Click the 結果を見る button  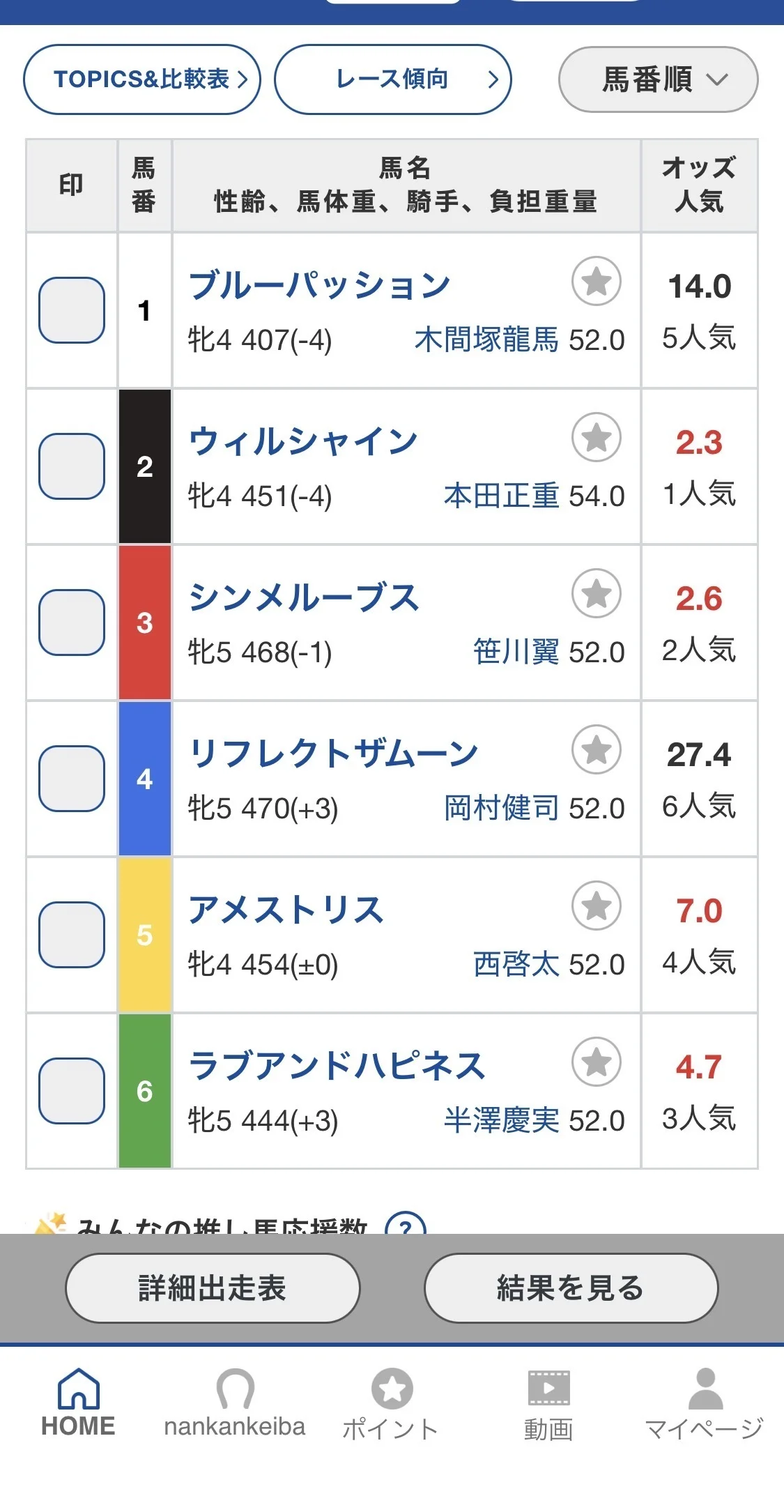tap(571, 1288)
